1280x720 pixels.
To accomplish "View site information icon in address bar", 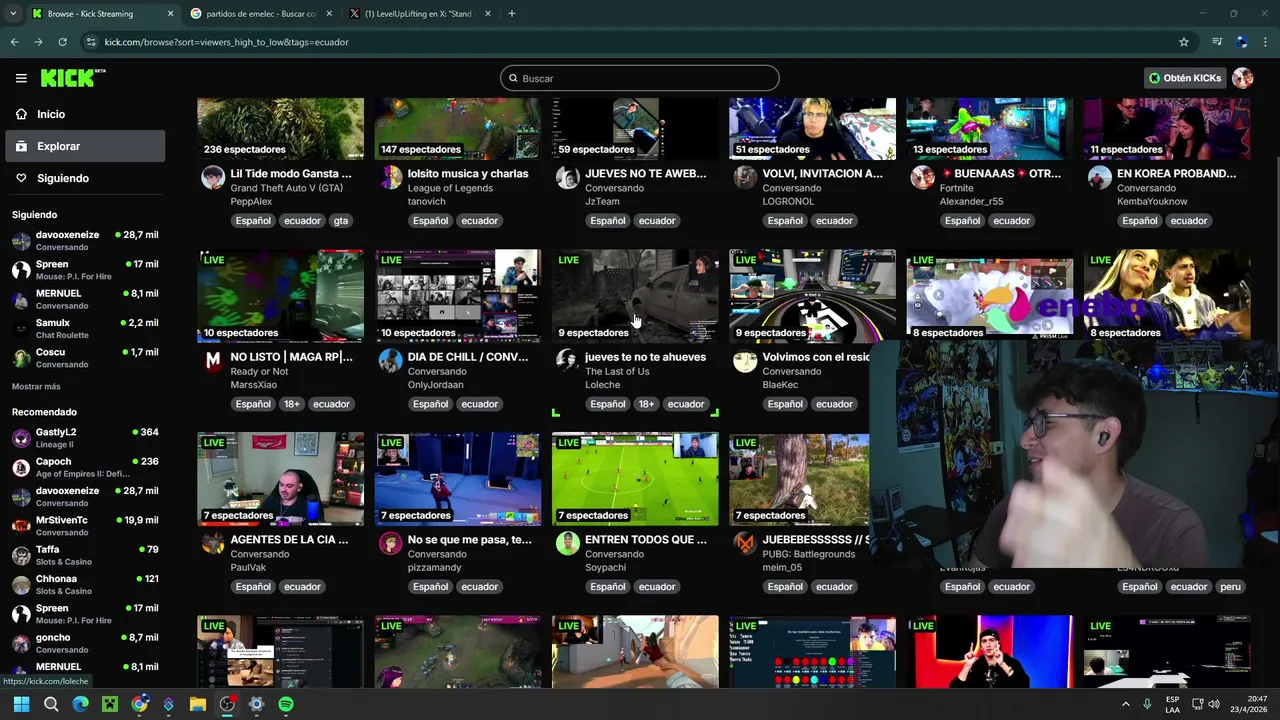I will click(91, 42).
